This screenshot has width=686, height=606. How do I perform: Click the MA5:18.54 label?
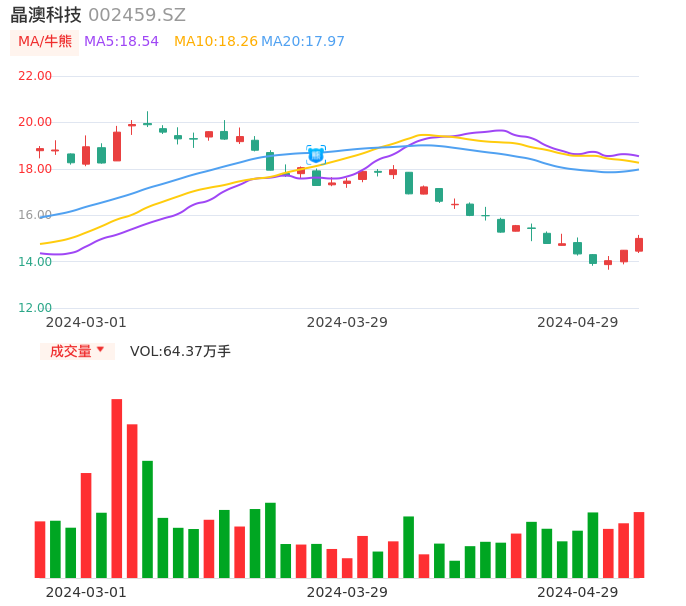point(121,42)
